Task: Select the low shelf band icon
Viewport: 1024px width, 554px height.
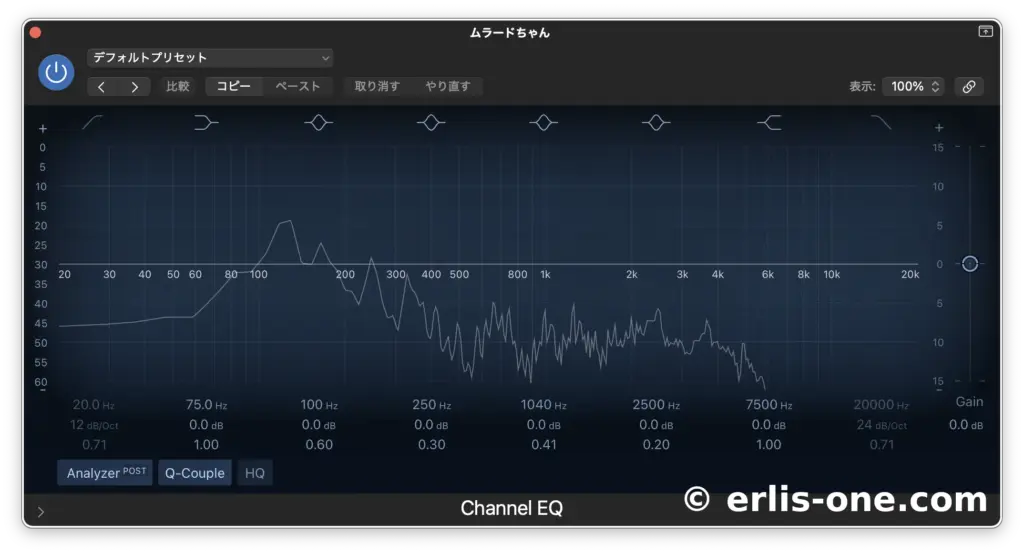Action: (x=206, y=122)
